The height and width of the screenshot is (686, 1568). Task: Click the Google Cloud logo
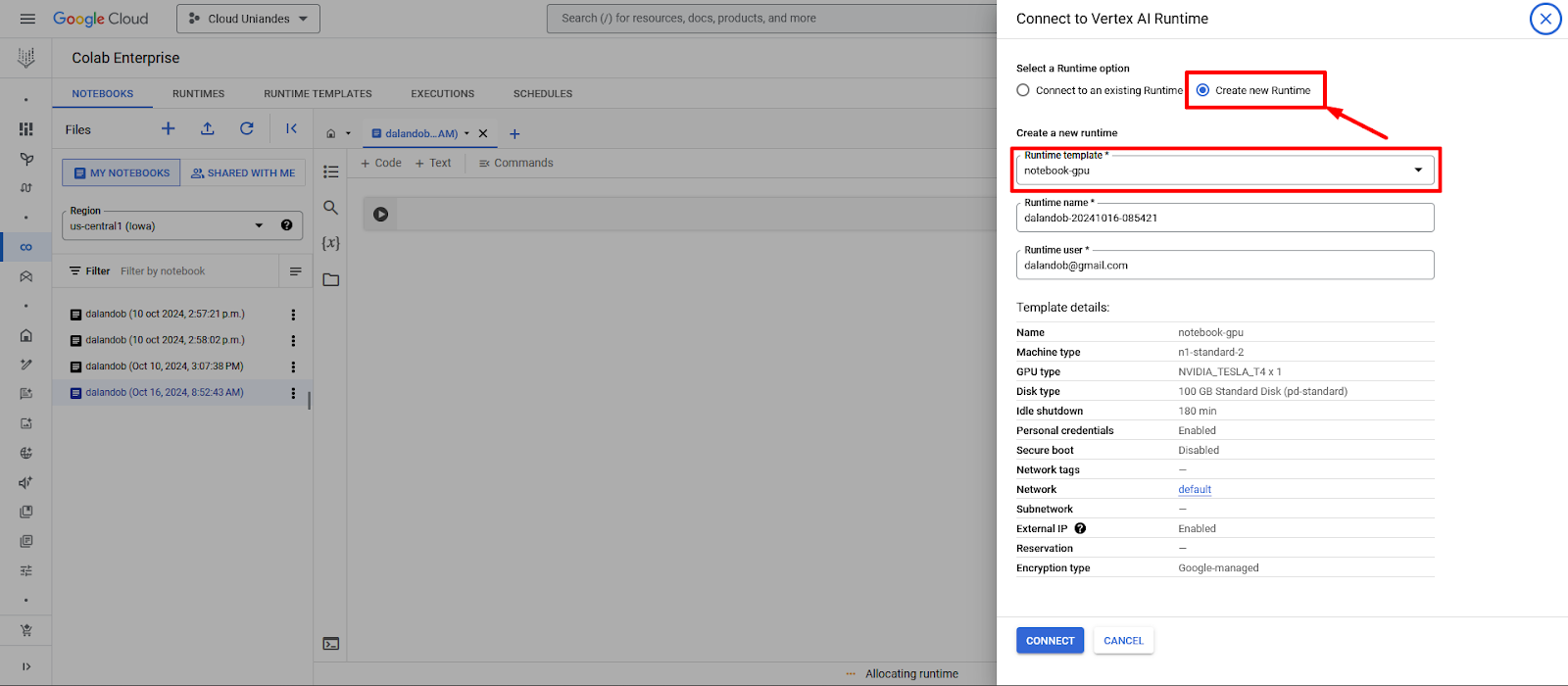click(x=101, y=19)
